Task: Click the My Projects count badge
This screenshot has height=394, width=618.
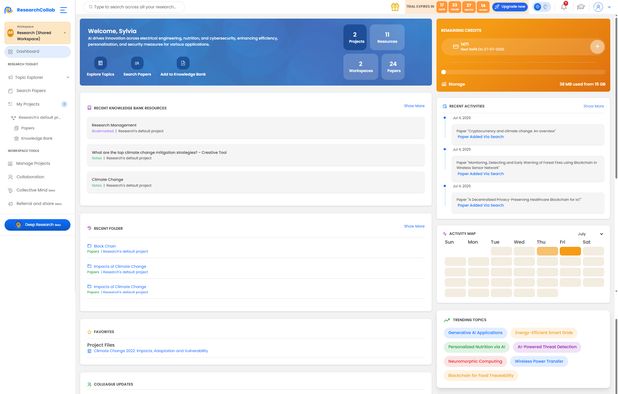Action: (x=64, y=104)
